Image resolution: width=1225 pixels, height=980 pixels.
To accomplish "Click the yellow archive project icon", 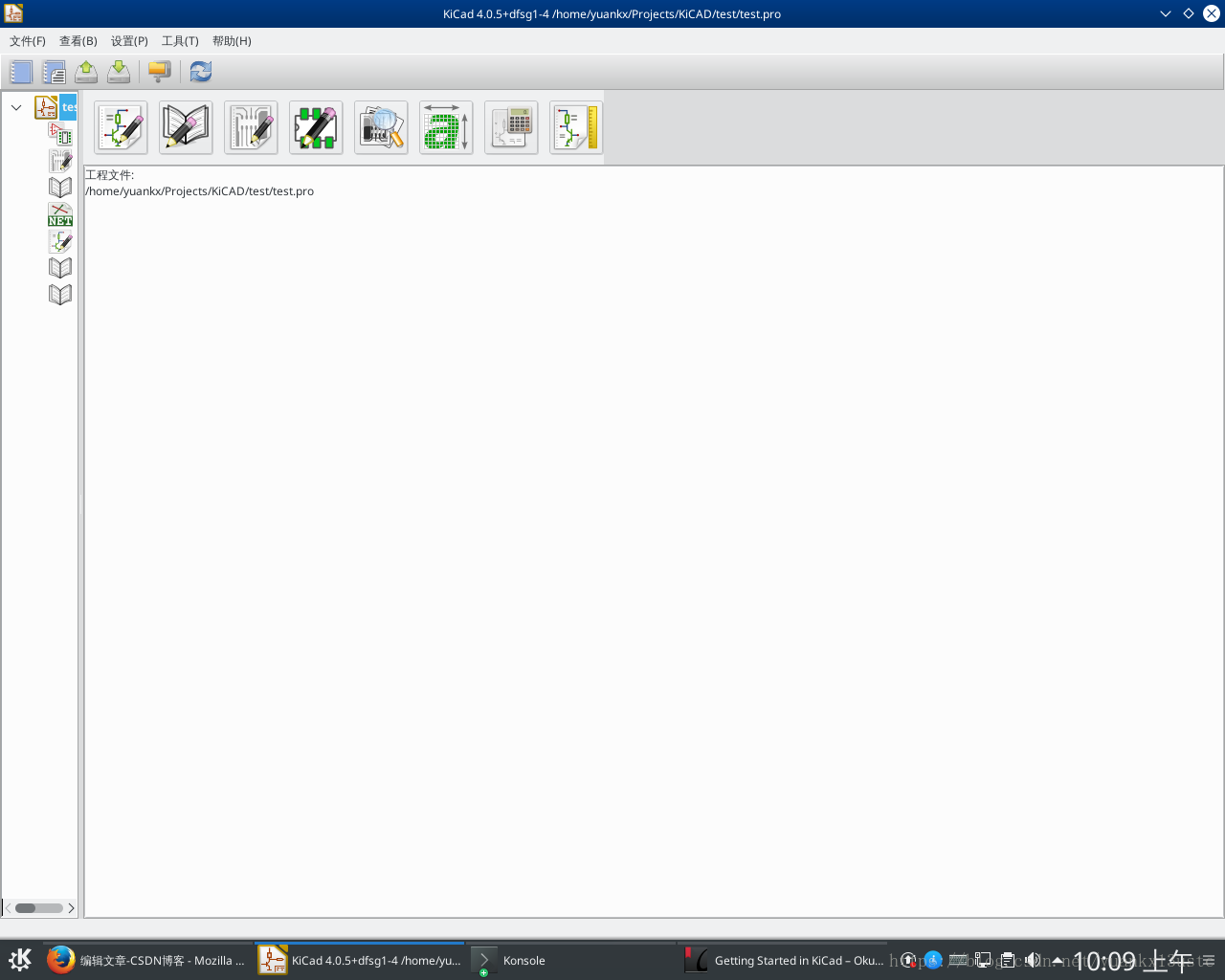I will click(160, 72).
